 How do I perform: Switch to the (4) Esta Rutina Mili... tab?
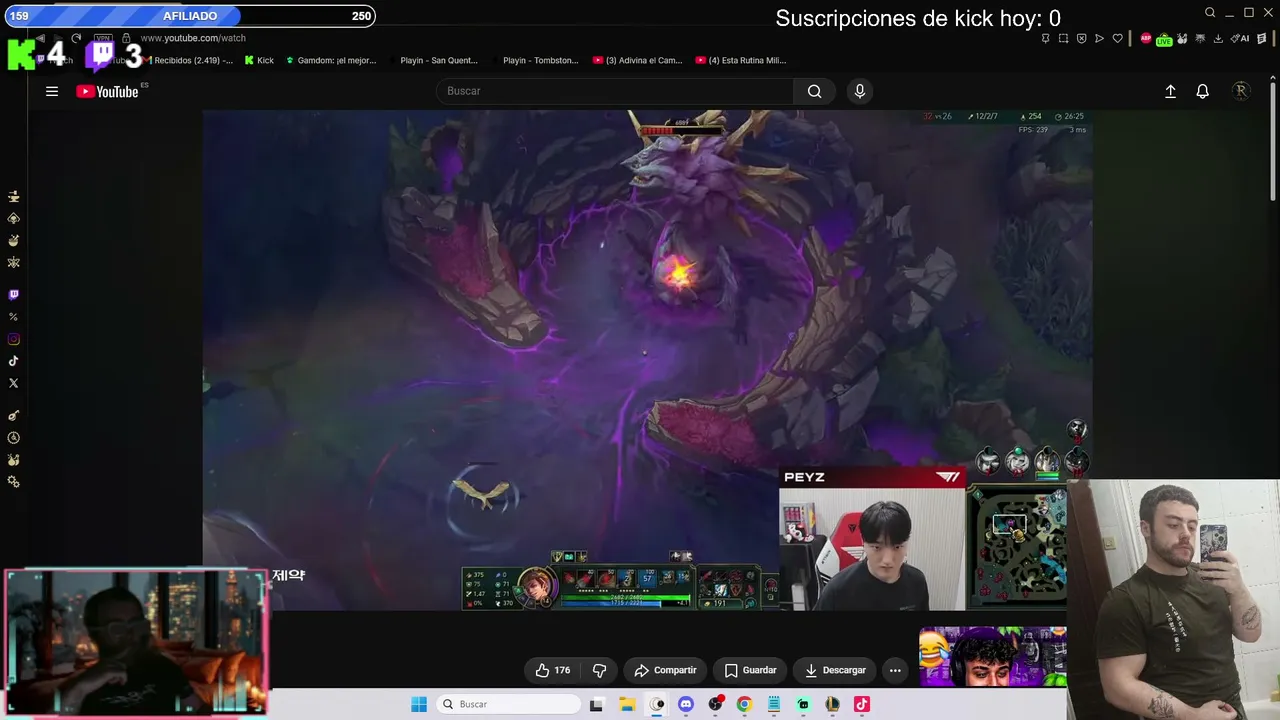(x=741, y=60)
